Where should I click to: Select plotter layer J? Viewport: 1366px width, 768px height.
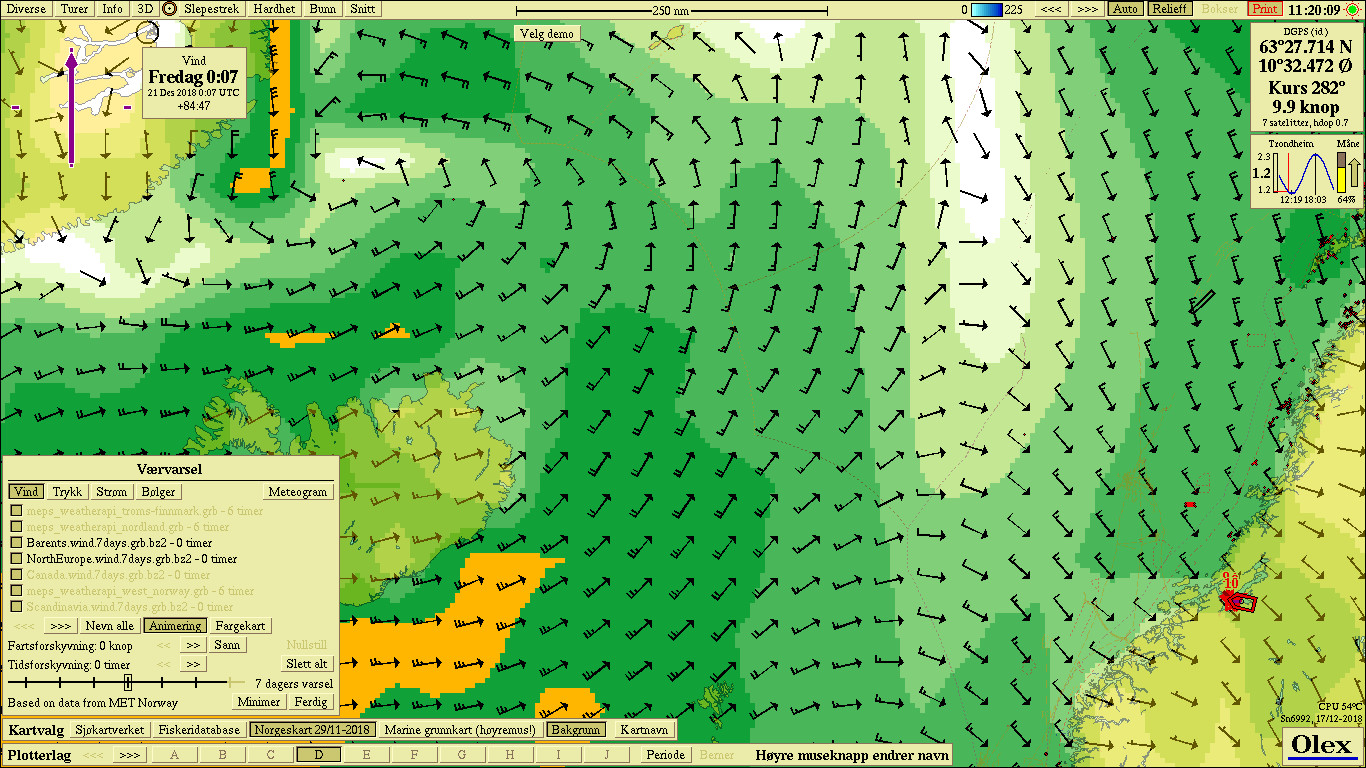click(607, 755)
